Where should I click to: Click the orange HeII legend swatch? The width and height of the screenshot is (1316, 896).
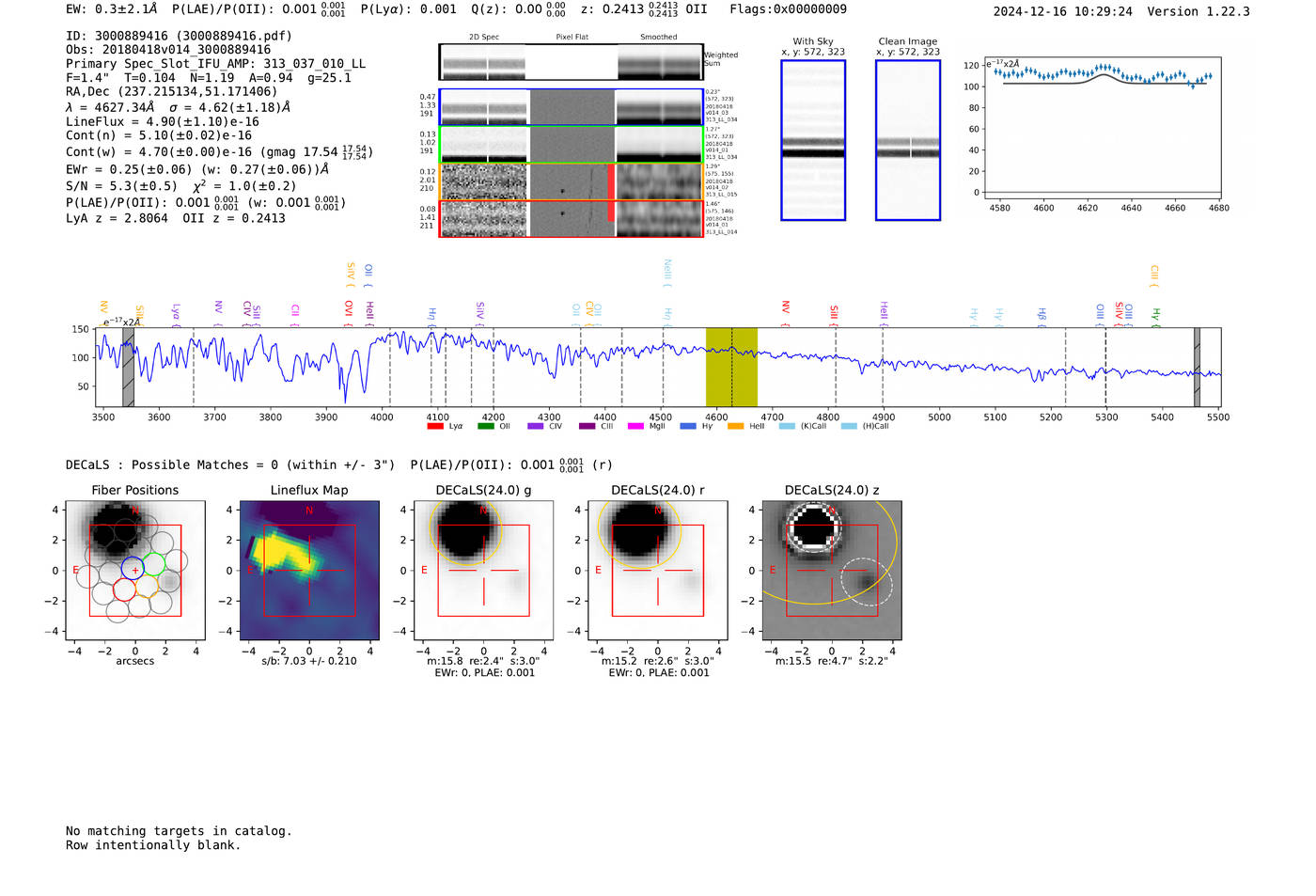[x=735, y=427]
